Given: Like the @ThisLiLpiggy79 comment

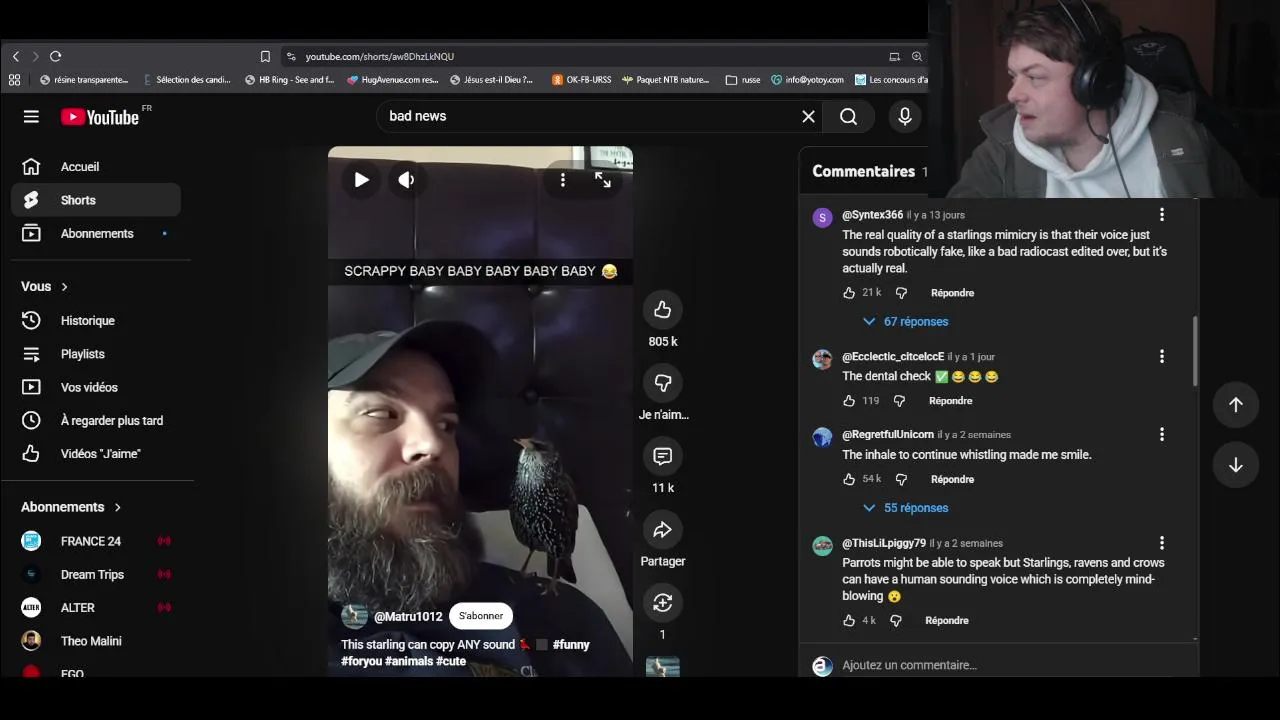Looking at the screenshot, I should click(849, 621).
